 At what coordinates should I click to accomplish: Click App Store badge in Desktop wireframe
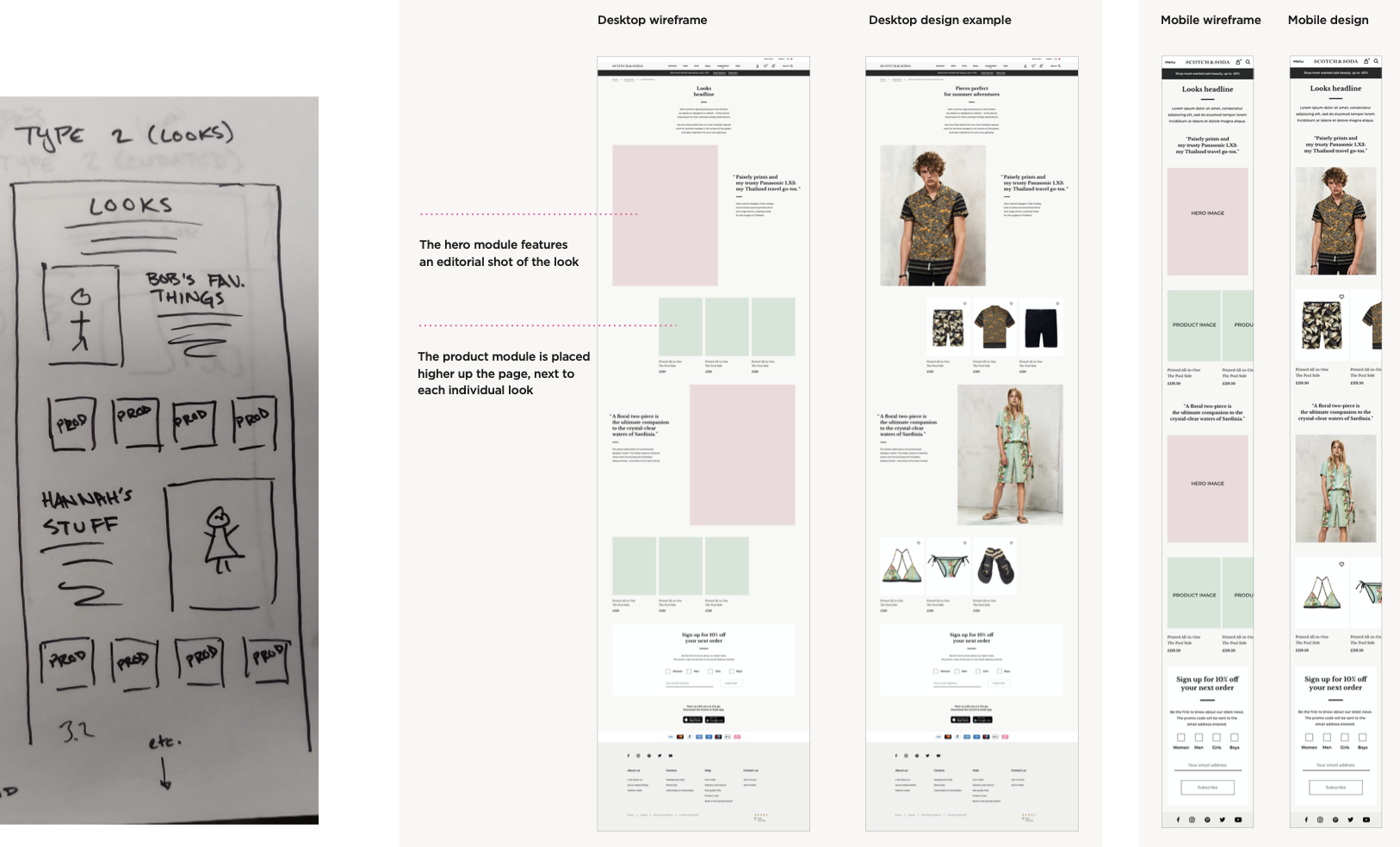692,720
